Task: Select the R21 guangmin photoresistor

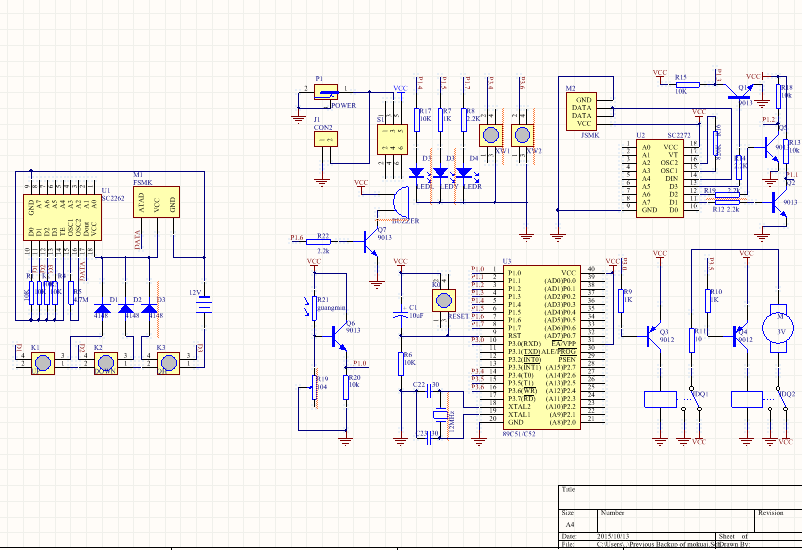Action: point(314,307)
